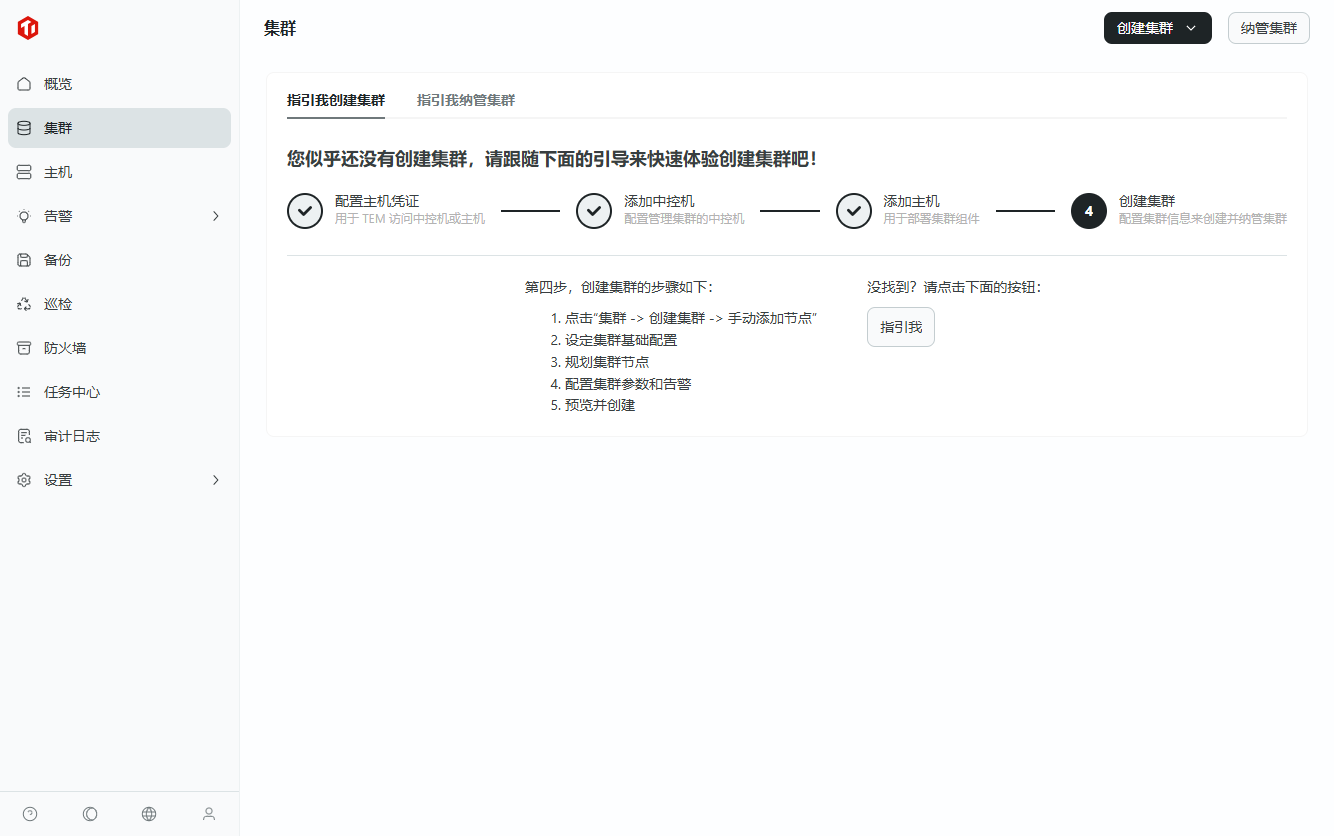Open the language globe icon
The image size is (1334, 836).
click(x=149, y=814)
